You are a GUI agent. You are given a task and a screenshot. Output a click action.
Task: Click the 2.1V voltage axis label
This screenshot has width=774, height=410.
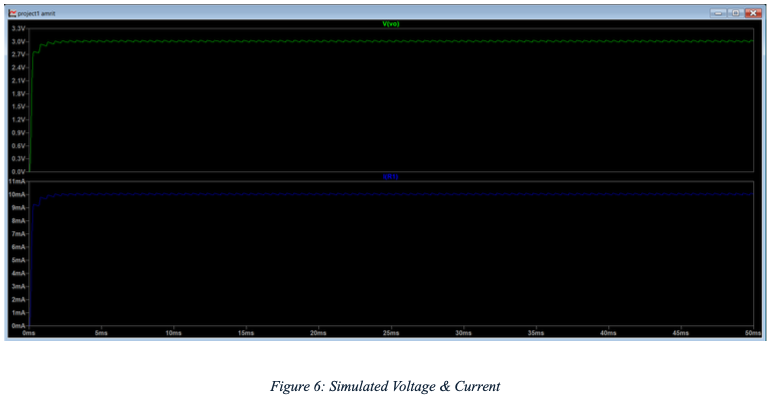click(18, 80)
